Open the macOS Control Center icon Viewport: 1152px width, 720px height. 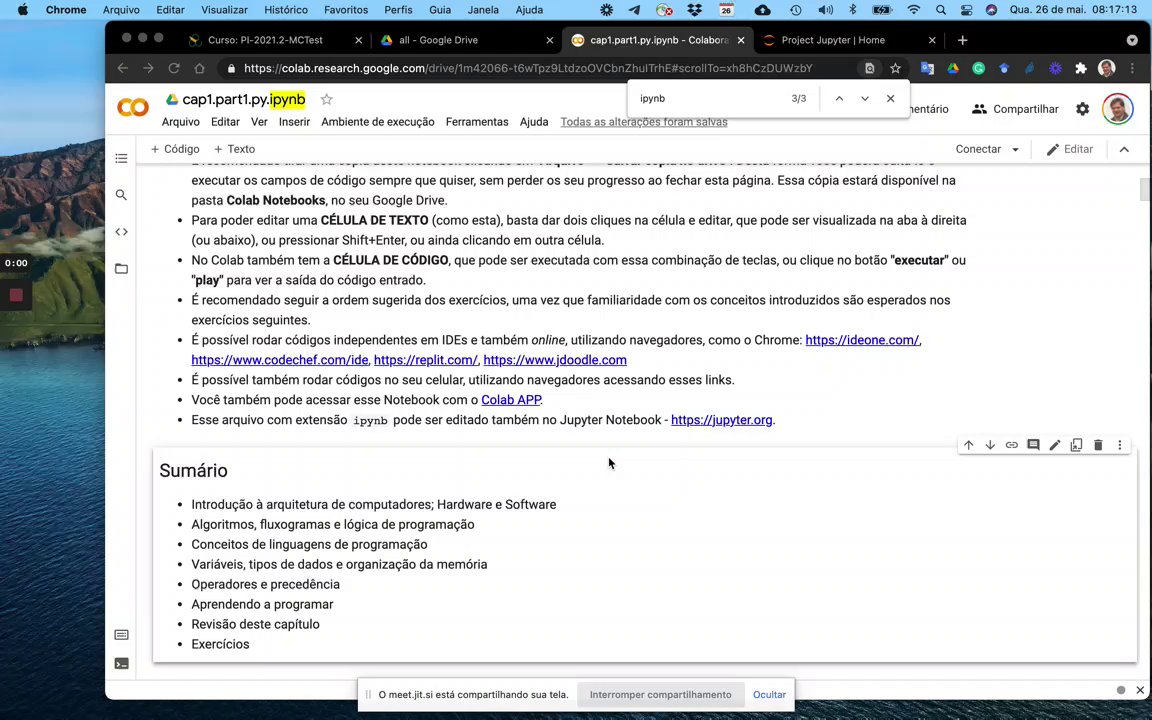pyautogui.click(x=966, y=10)
